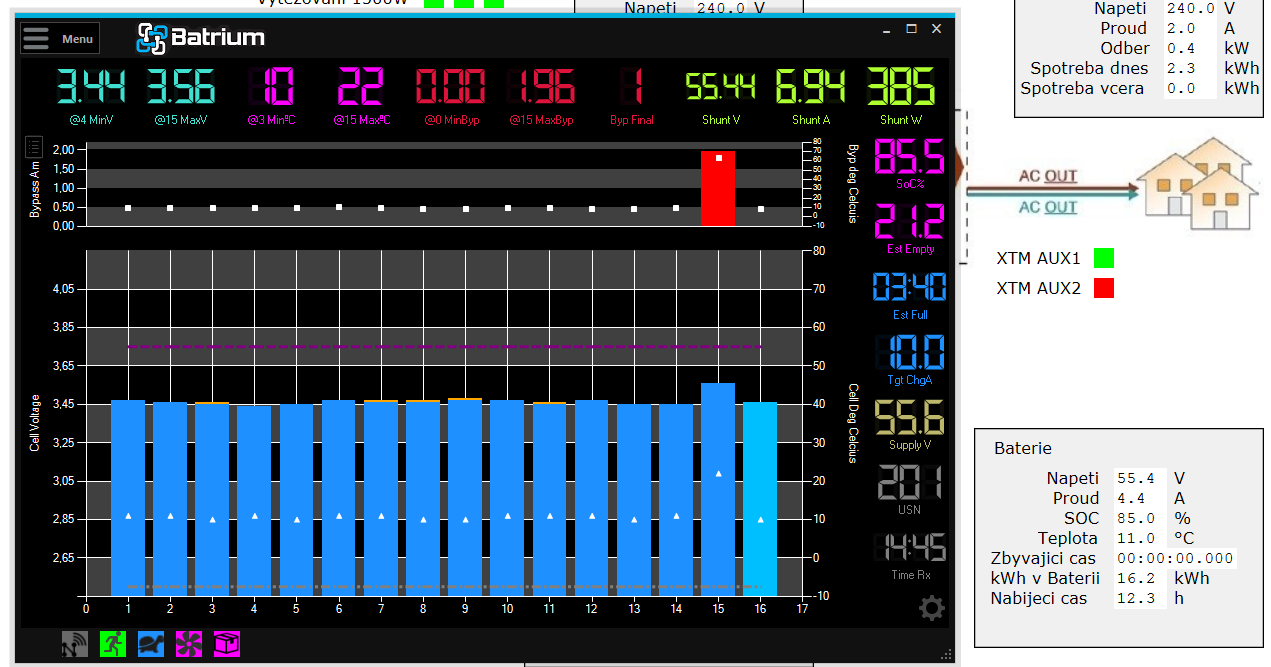Select the Max °C value 22
The height and width of the screenshot is (667, 1271).
(362, 87)
